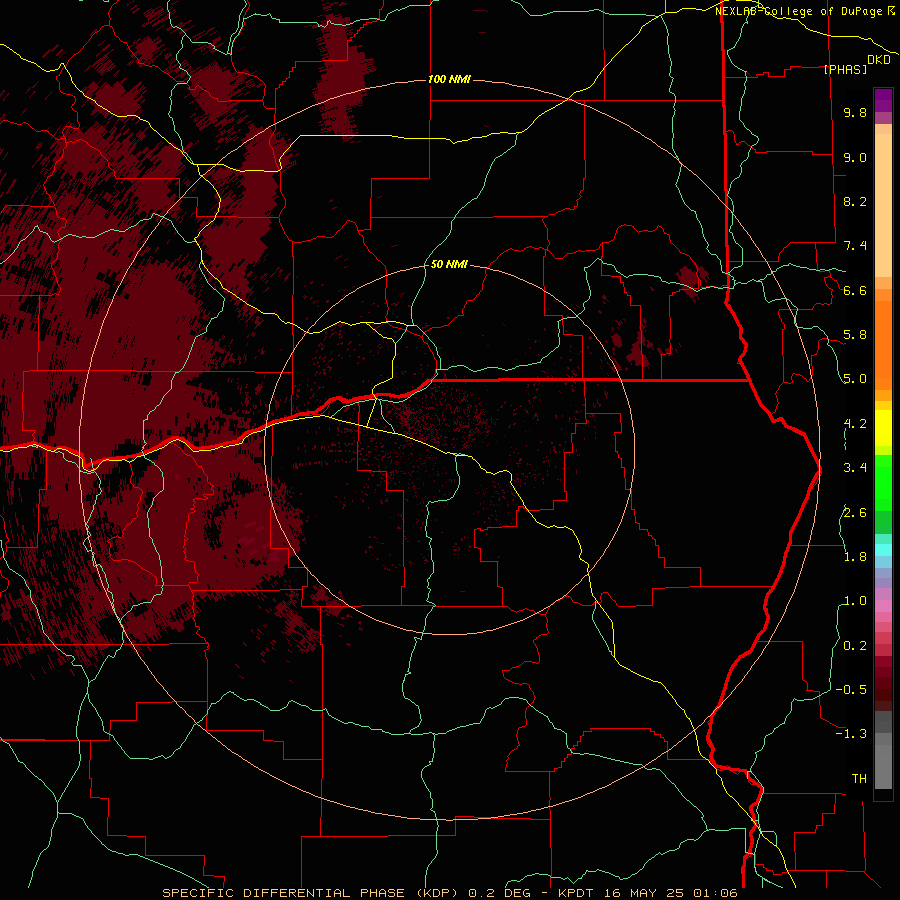Click the -1.3 scale value
This screenshot has width=900, height=900.
pos(851,734)
